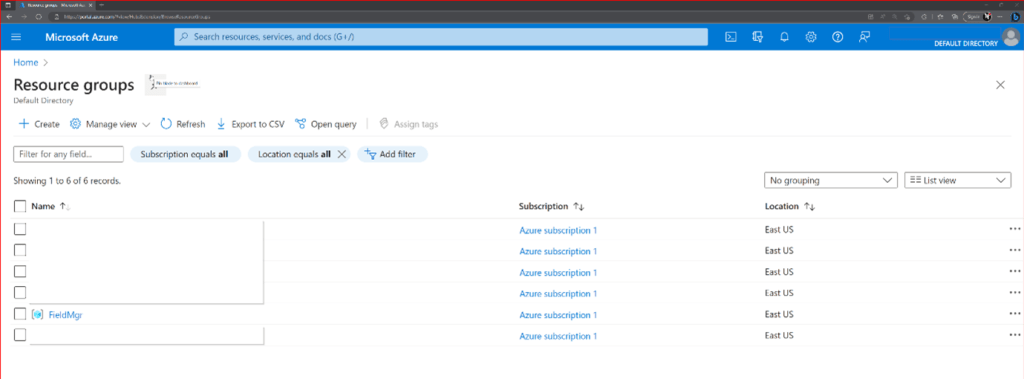
Task: Open the No grouping dropdown
Action: (x=831, y=180)
